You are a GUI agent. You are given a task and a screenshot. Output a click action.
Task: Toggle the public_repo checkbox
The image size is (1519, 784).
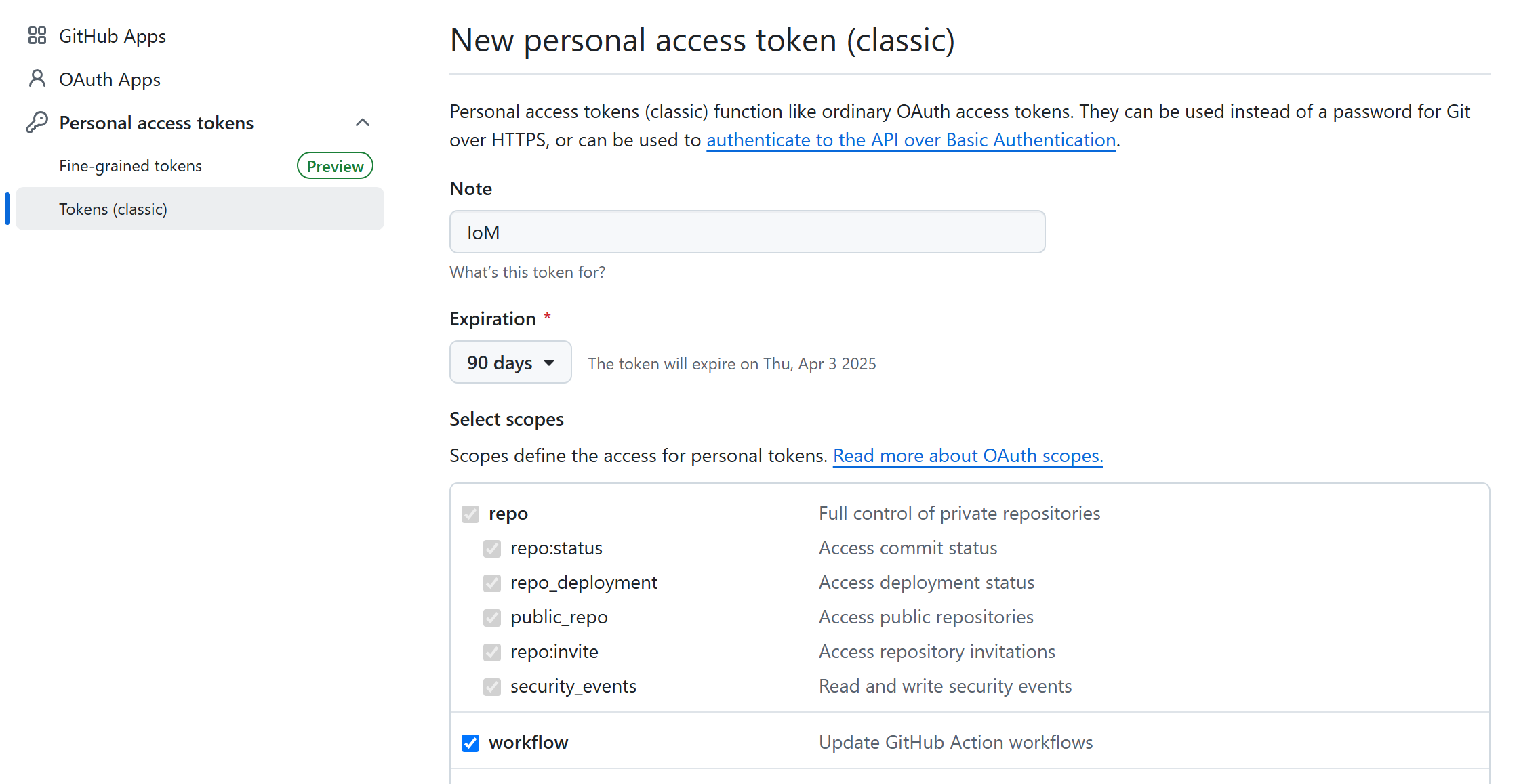[x=492, y=618]
